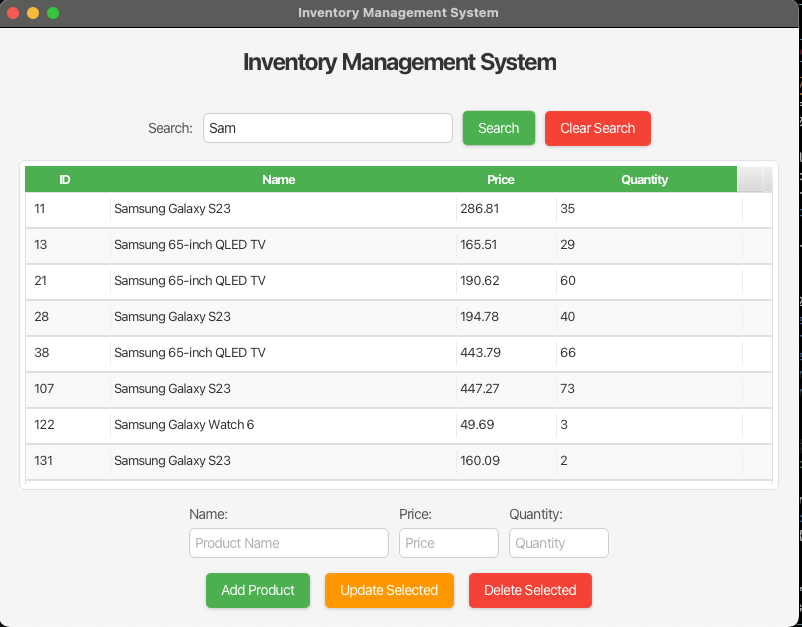Click the red Clear Search button
802x627 pixels.
tap(597, 128)
